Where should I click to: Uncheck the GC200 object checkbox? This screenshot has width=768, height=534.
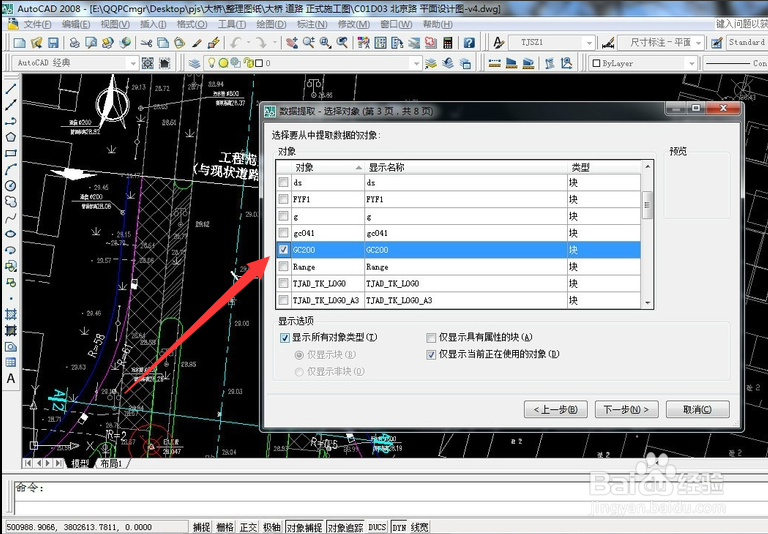(283, 249)
